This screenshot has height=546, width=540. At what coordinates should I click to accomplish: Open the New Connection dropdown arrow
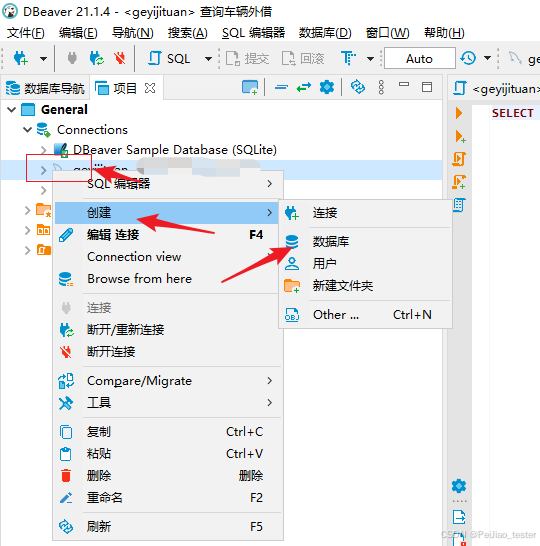(43, 58)
